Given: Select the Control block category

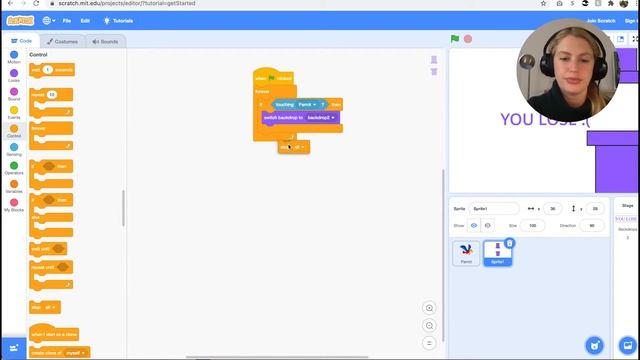Looking at the screenshot, I should [14, 131].
